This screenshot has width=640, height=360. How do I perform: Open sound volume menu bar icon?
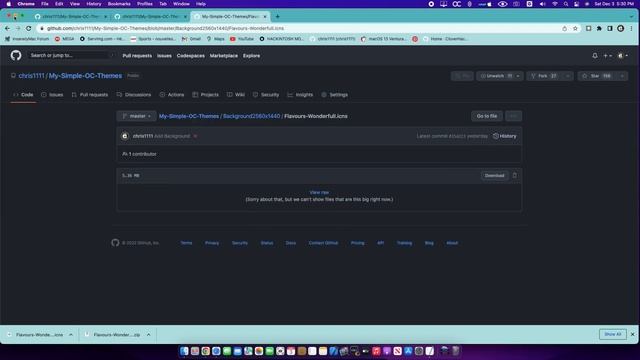coord(542,4)
